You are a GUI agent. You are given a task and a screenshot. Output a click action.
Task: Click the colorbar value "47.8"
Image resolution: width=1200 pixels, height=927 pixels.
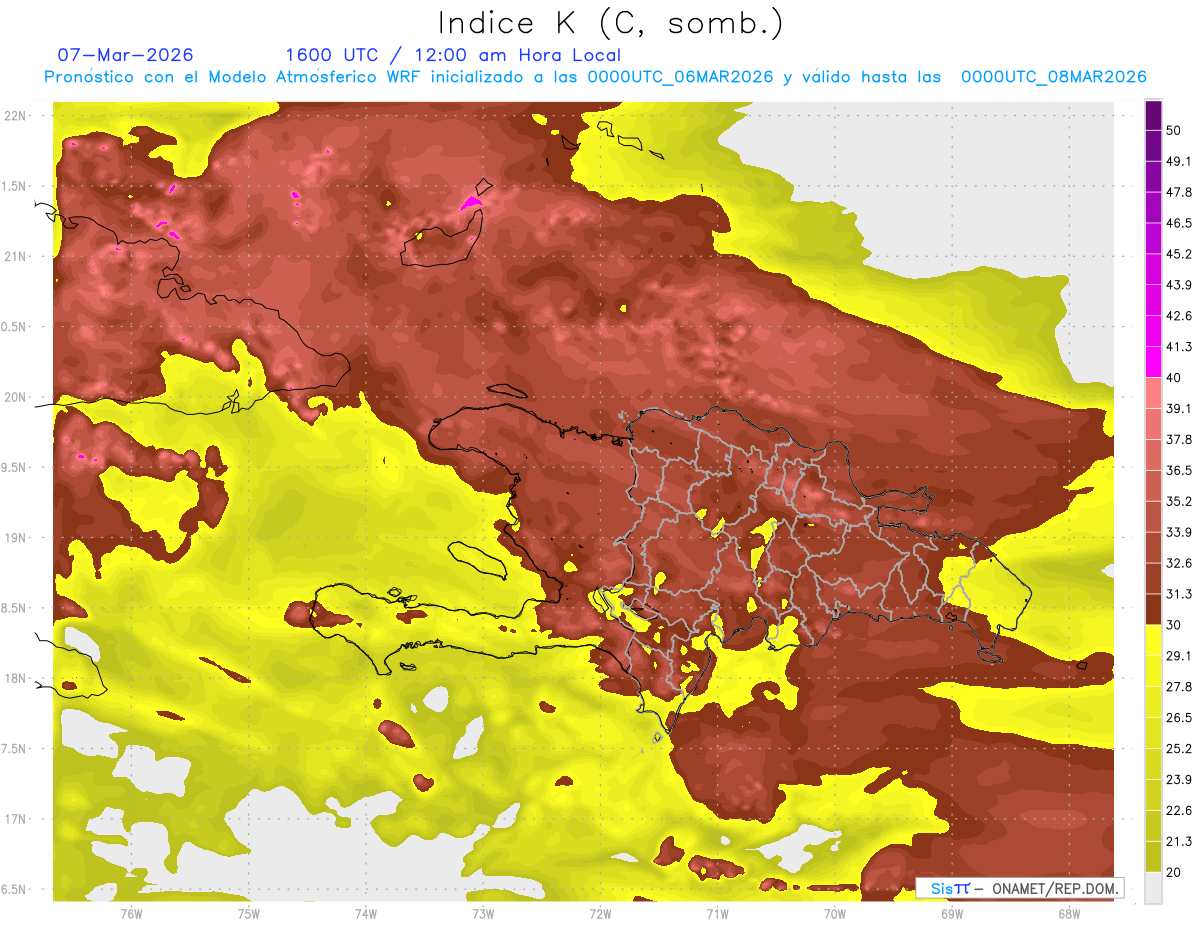click(x=1179, y=192)
